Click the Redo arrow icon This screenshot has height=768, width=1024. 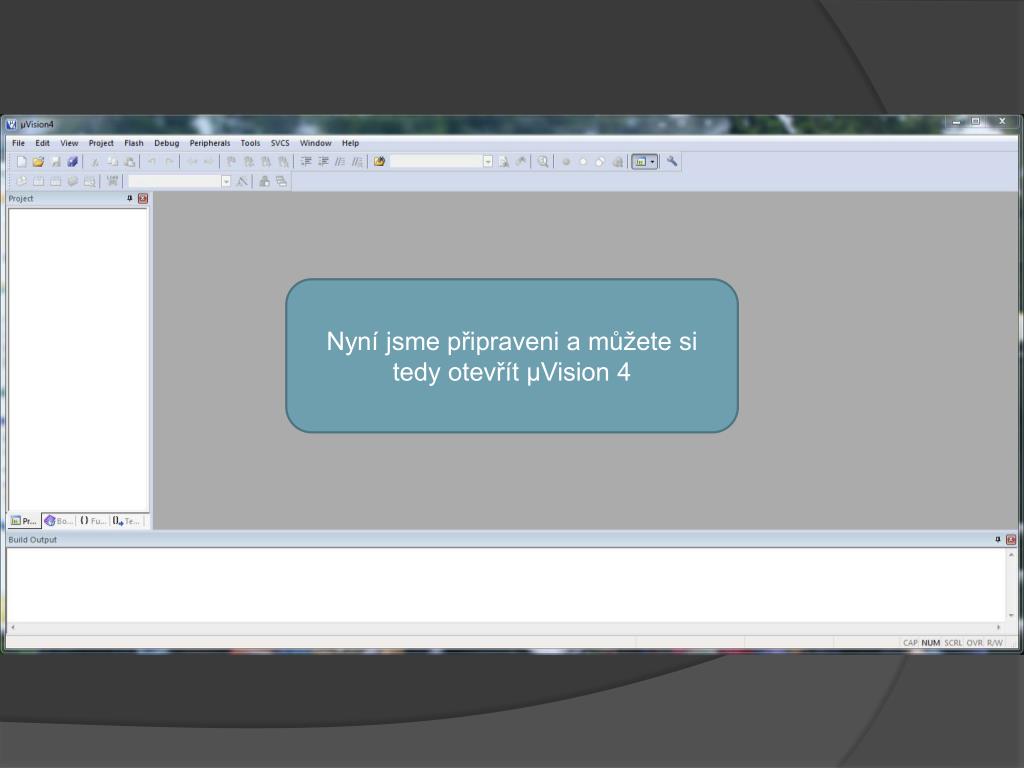[169, 162]
